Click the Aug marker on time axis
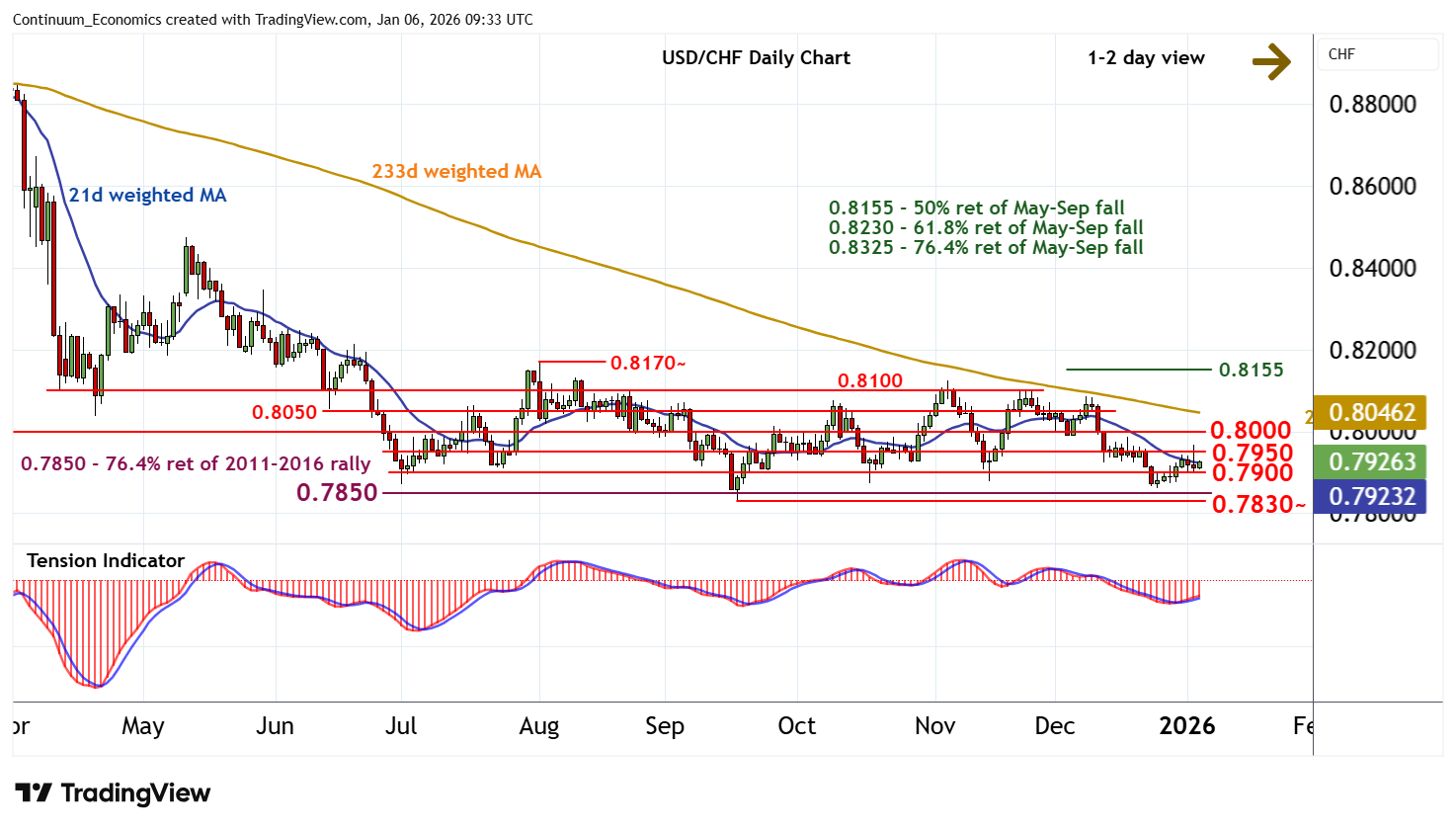 pyautogui.click(x=538, y=726)
